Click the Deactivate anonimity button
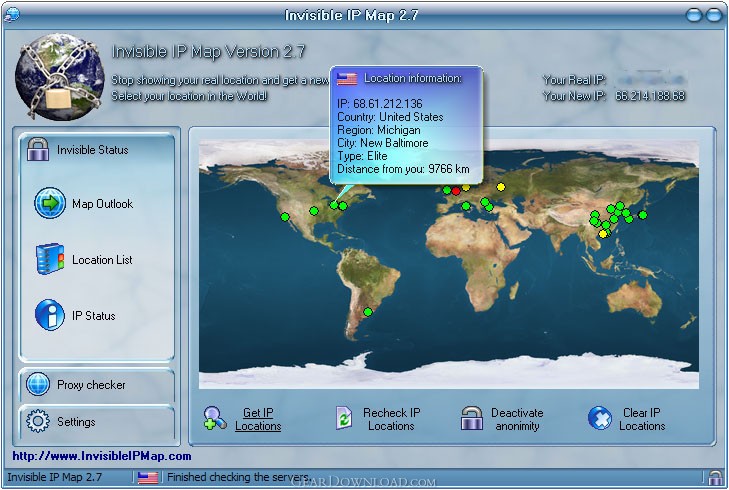Viewport: 729px width, 490px height. point(517,419)
